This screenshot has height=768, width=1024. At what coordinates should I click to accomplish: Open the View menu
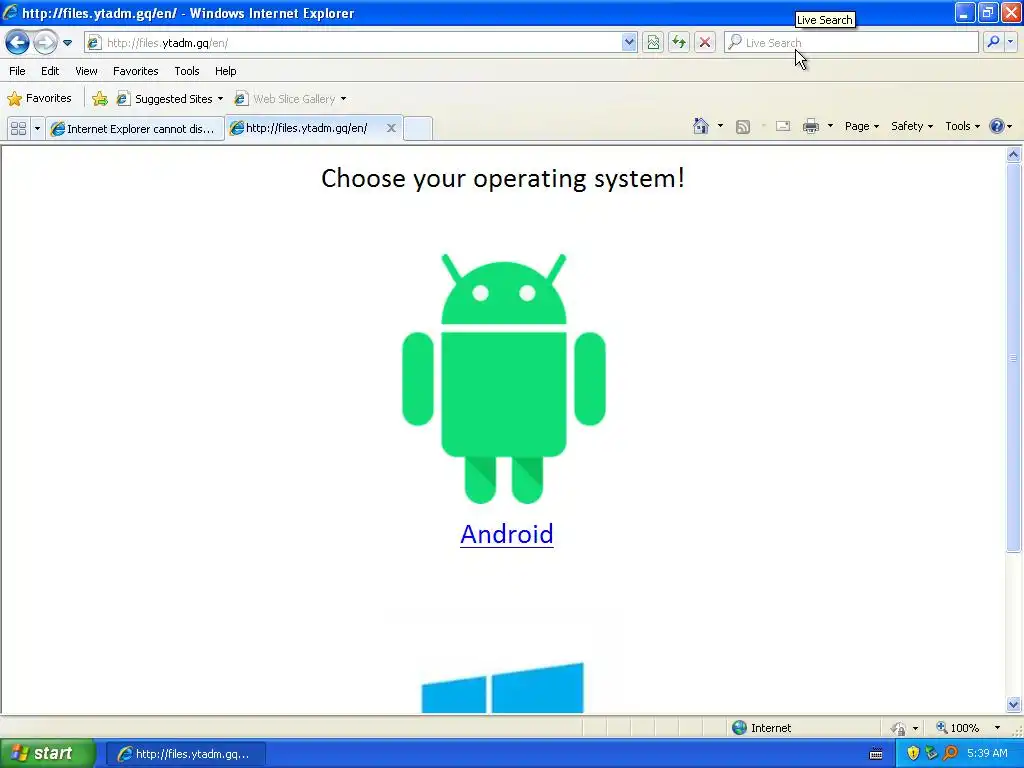click(86, 71)
